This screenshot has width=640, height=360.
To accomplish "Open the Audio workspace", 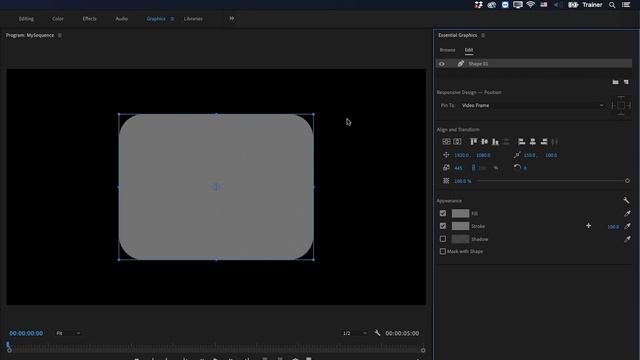I will click(x=122, y=19).
